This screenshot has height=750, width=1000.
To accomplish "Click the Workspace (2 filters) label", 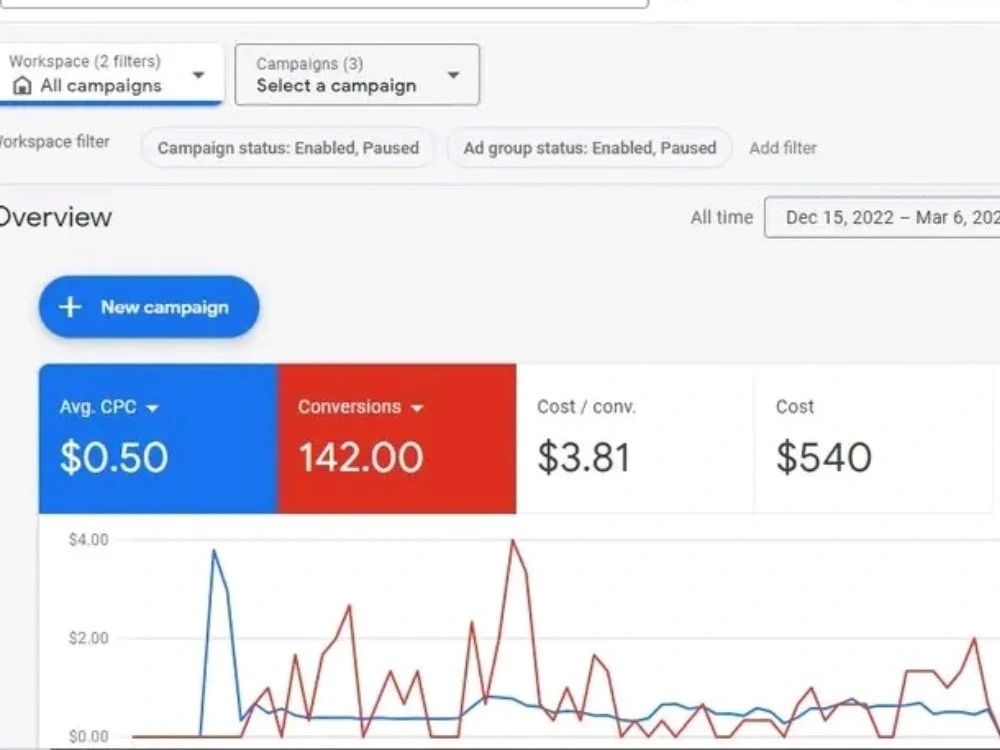I will point(85,61).
